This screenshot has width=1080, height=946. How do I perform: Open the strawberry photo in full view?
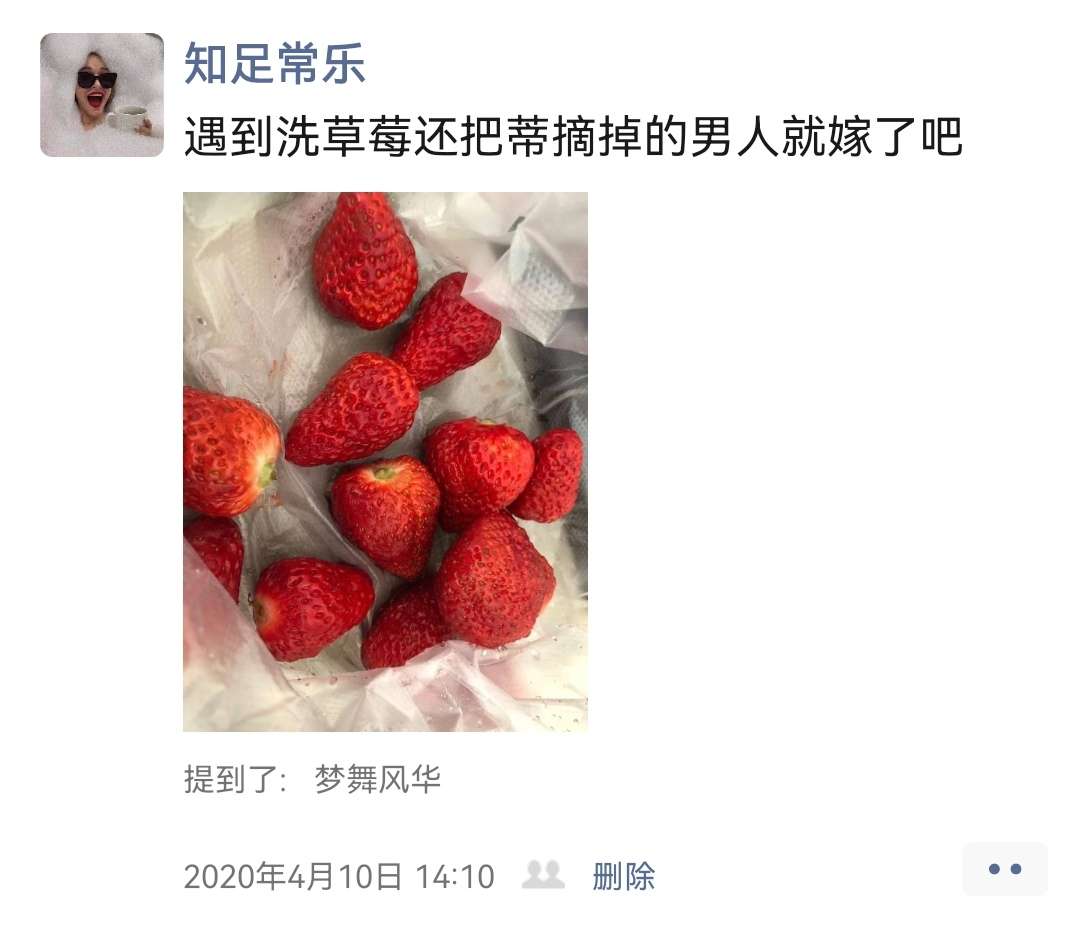point(385,462)
